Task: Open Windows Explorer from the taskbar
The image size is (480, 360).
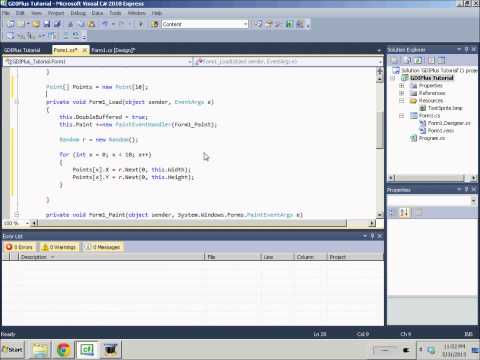Action: coord(40,349)
